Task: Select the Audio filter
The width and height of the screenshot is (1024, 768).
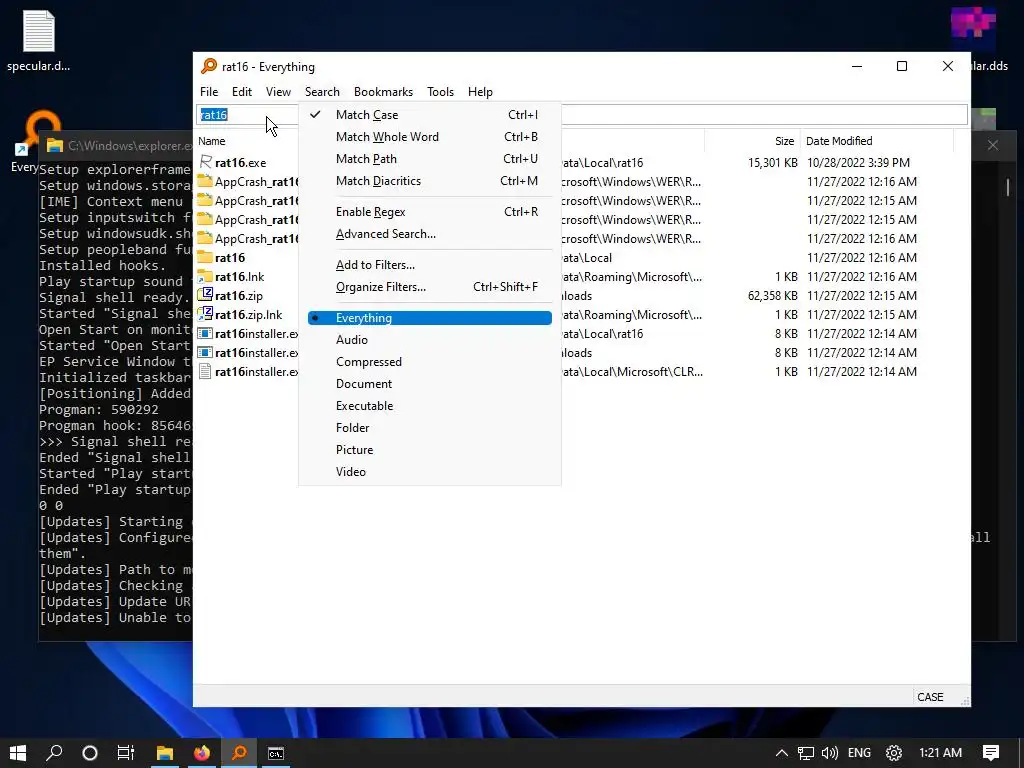Action: click(x=430, y=340)
